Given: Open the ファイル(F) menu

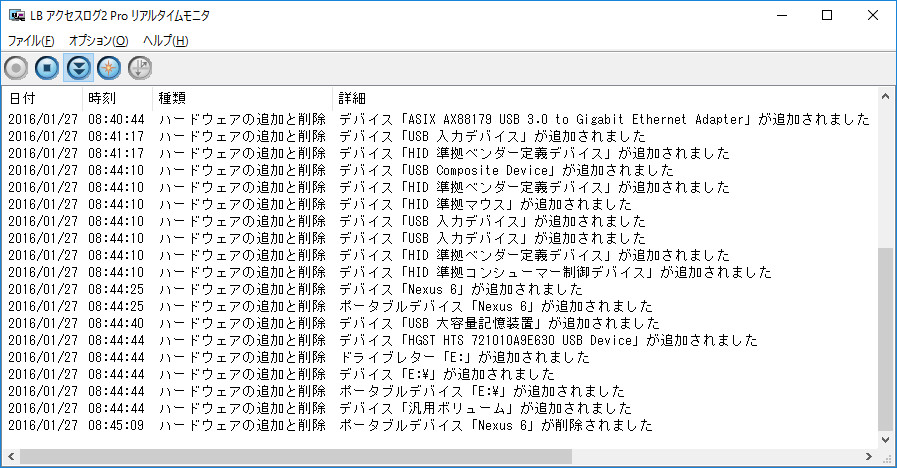Looking at the screenshot, I should click(31, 41).
